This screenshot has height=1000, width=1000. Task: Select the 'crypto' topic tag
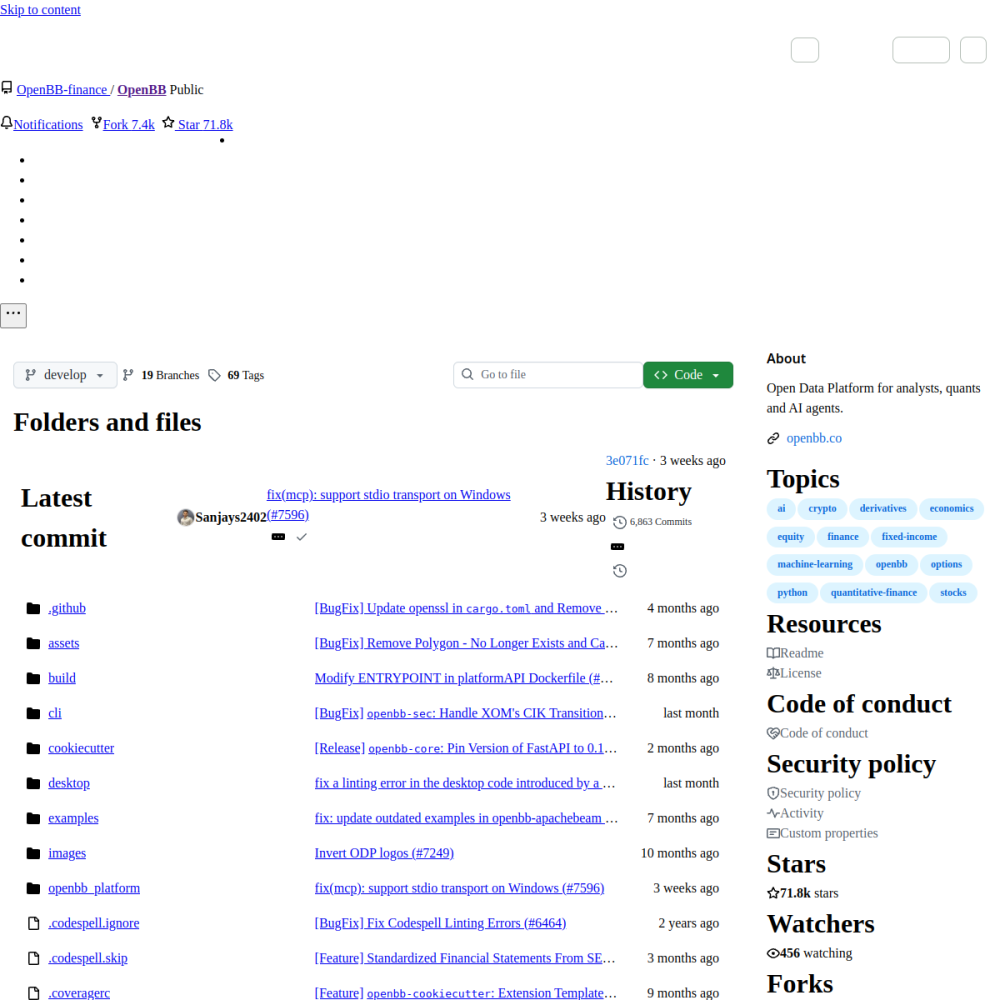[x=822, y=509]
